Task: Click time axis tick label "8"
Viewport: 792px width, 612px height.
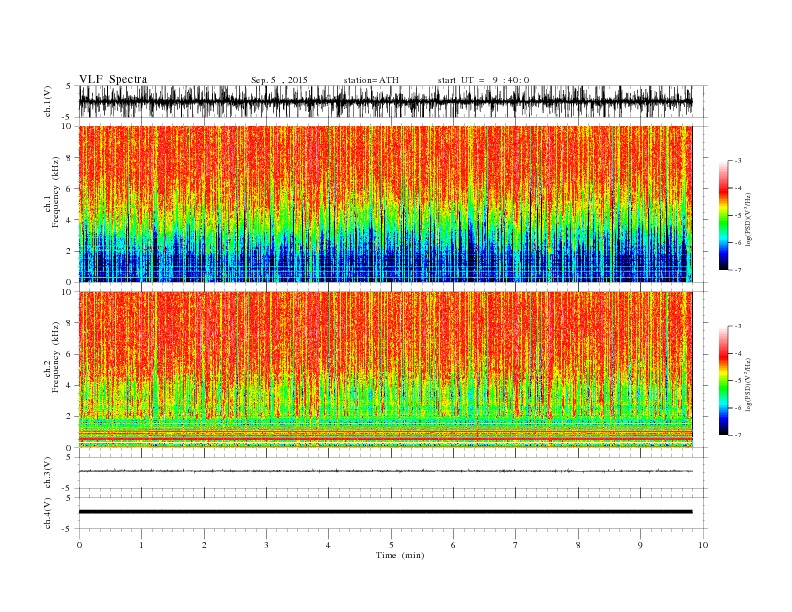Action: [x=578, y=545]
